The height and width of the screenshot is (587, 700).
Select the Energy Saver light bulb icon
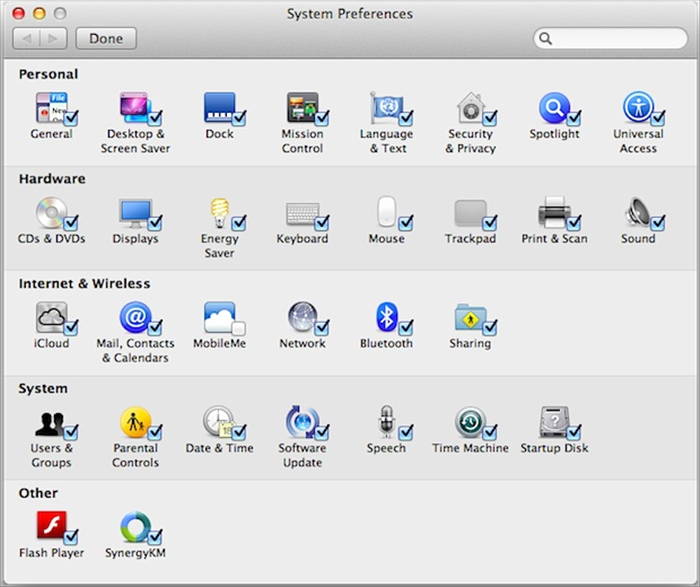coord(219,212)
